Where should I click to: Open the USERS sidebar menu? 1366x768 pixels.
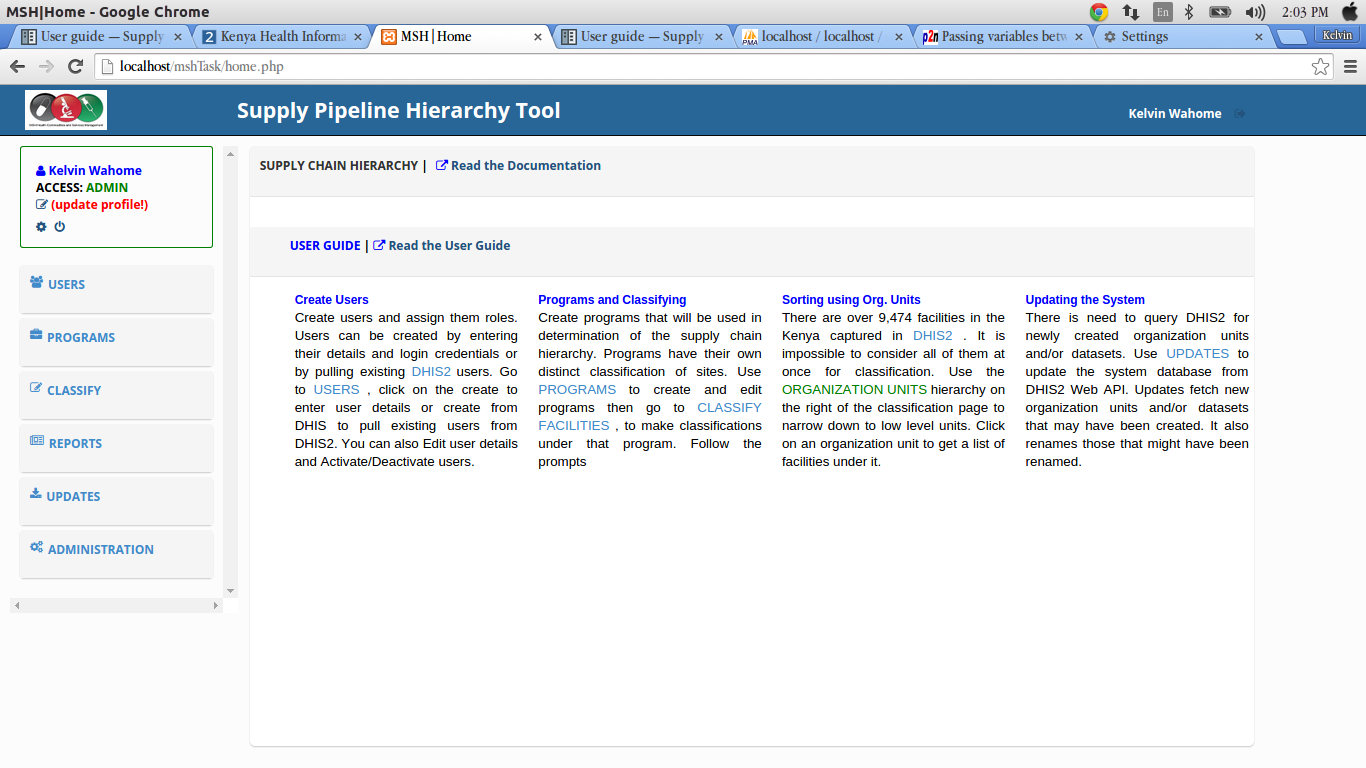coord(116,289)
